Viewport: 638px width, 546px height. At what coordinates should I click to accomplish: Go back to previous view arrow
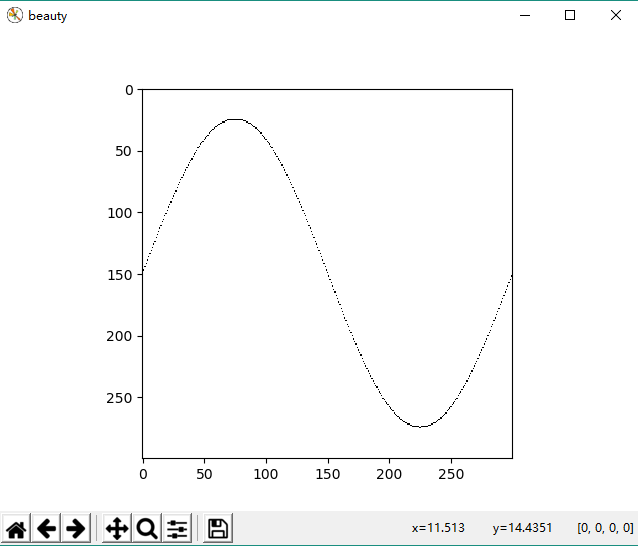(46, 529)
